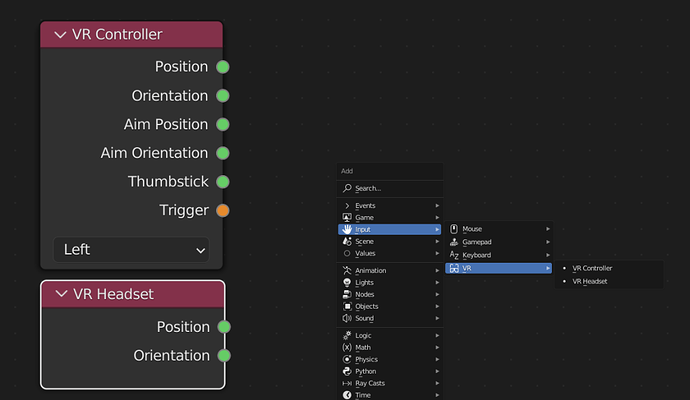Image resolution: width=690 pixels, height=400 pixels.
Task: Click VR Headset Orientation output socket
Action: tap(224, 356)
